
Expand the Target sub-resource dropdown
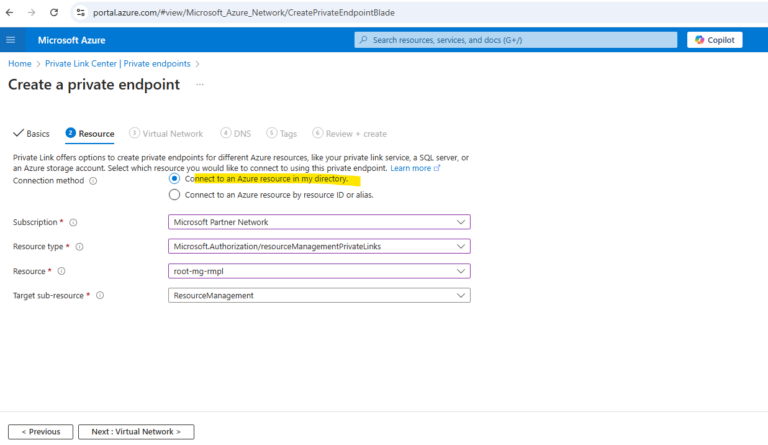pyautogui.click(x=319, y=296)
